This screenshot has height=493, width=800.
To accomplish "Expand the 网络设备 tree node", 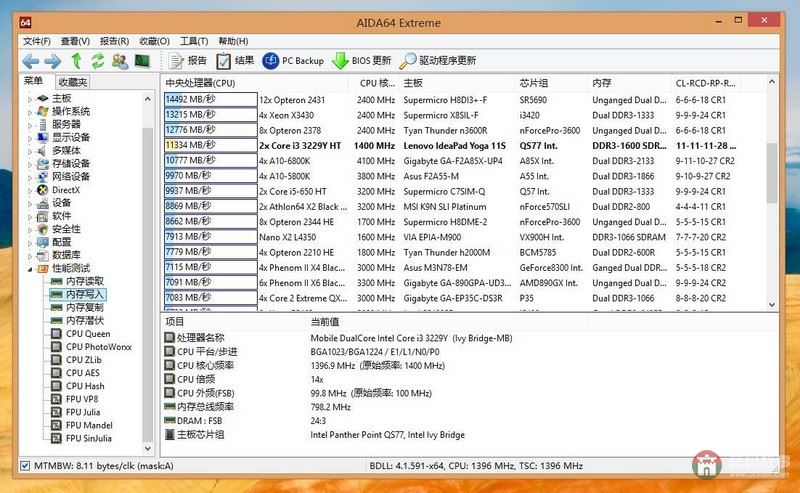I will (30, 177).
